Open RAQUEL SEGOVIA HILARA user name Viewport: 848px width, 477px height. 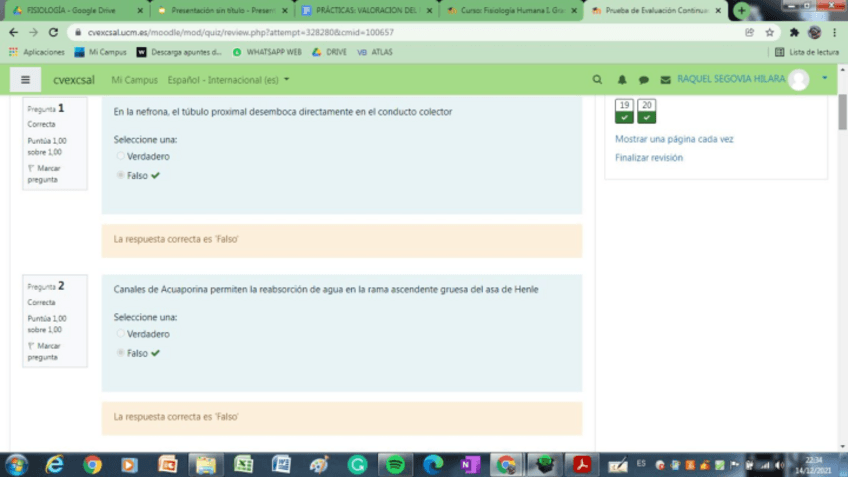pyautogui.click(x=731, y=79)
